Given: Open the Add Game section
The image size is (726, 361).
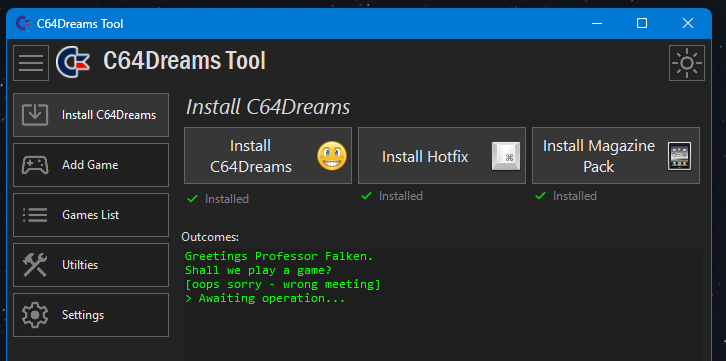Looking at the screenshot, I should coord(91,165).
